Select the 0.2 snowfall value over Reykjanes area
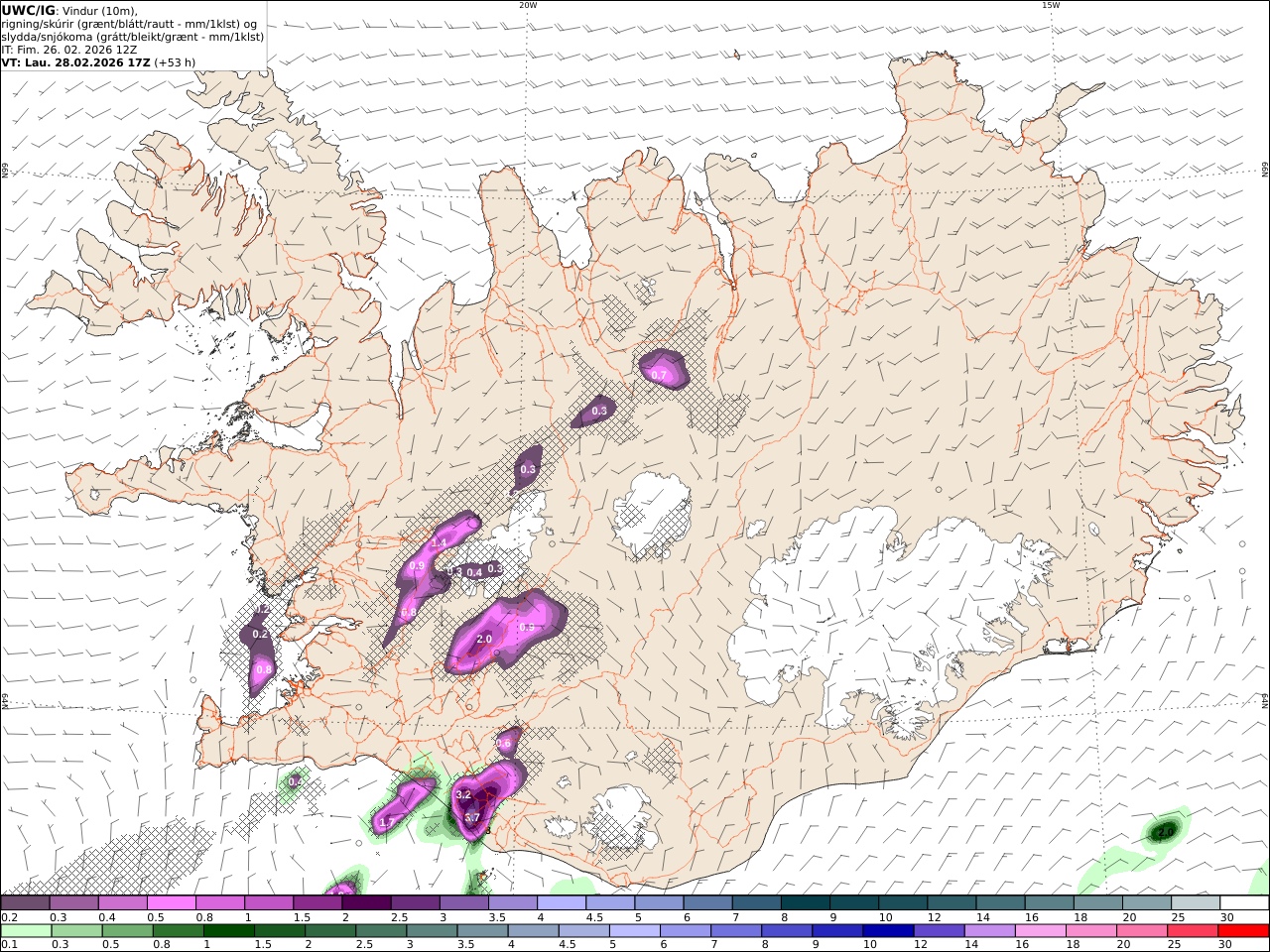Viewport: 1270px width, 952px height. [260, 634]
